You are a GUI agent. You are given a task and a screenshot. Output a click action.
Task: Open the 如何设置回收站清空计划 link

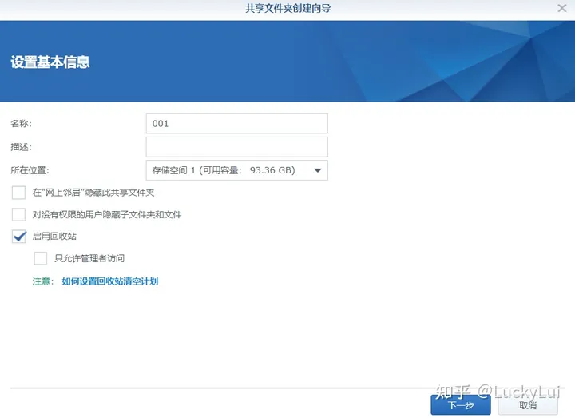(110, 281)
